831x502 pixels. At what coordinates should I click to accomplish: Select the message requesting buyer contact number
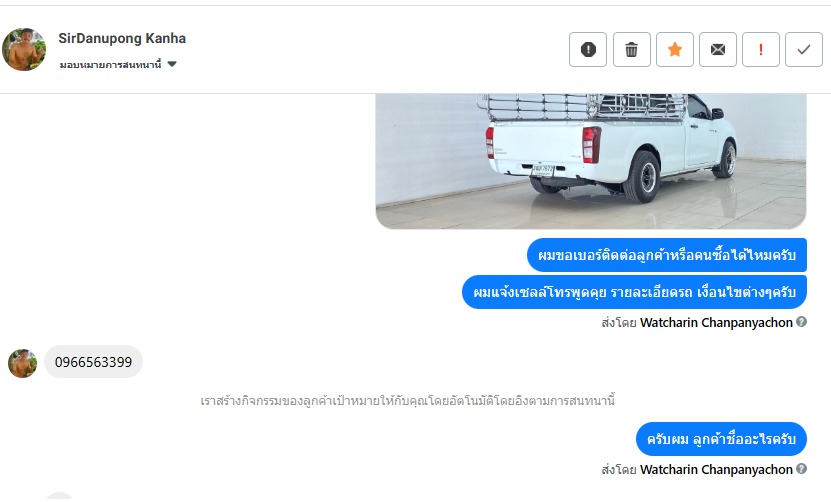pyautogui.click(x=667, y=255)
